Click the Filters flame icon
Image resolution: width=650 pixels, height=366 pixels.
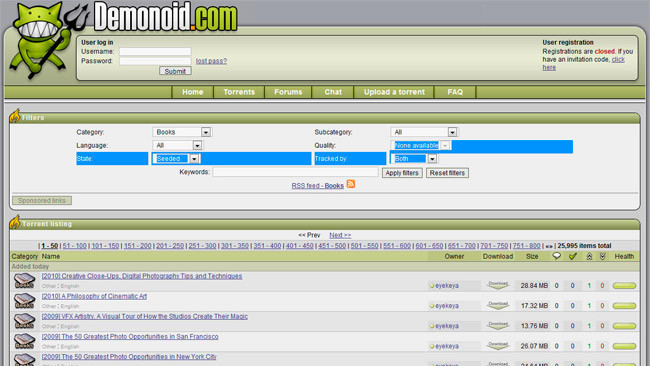click(x=15, y=116)
